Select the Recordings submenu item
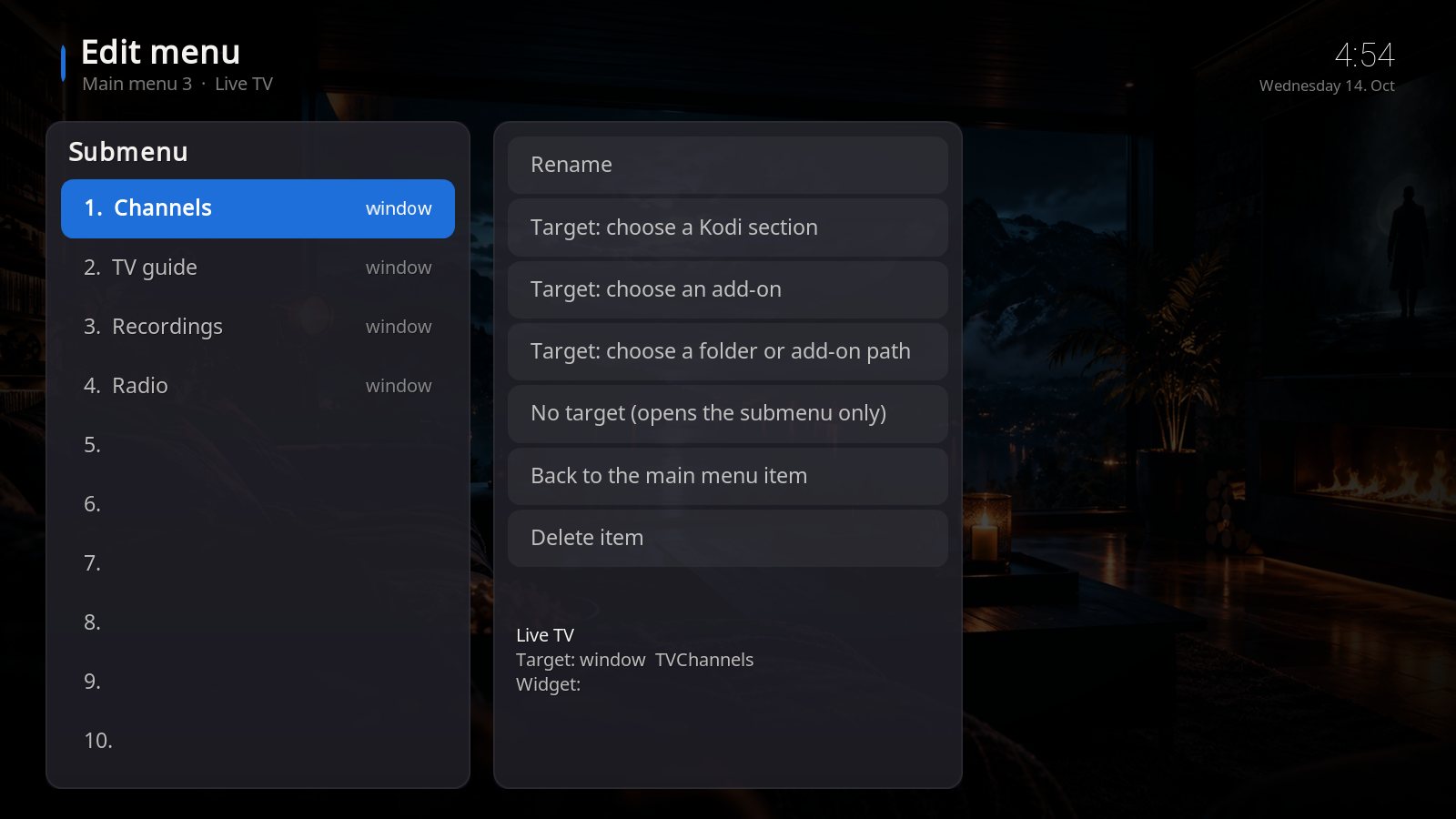 258,327
